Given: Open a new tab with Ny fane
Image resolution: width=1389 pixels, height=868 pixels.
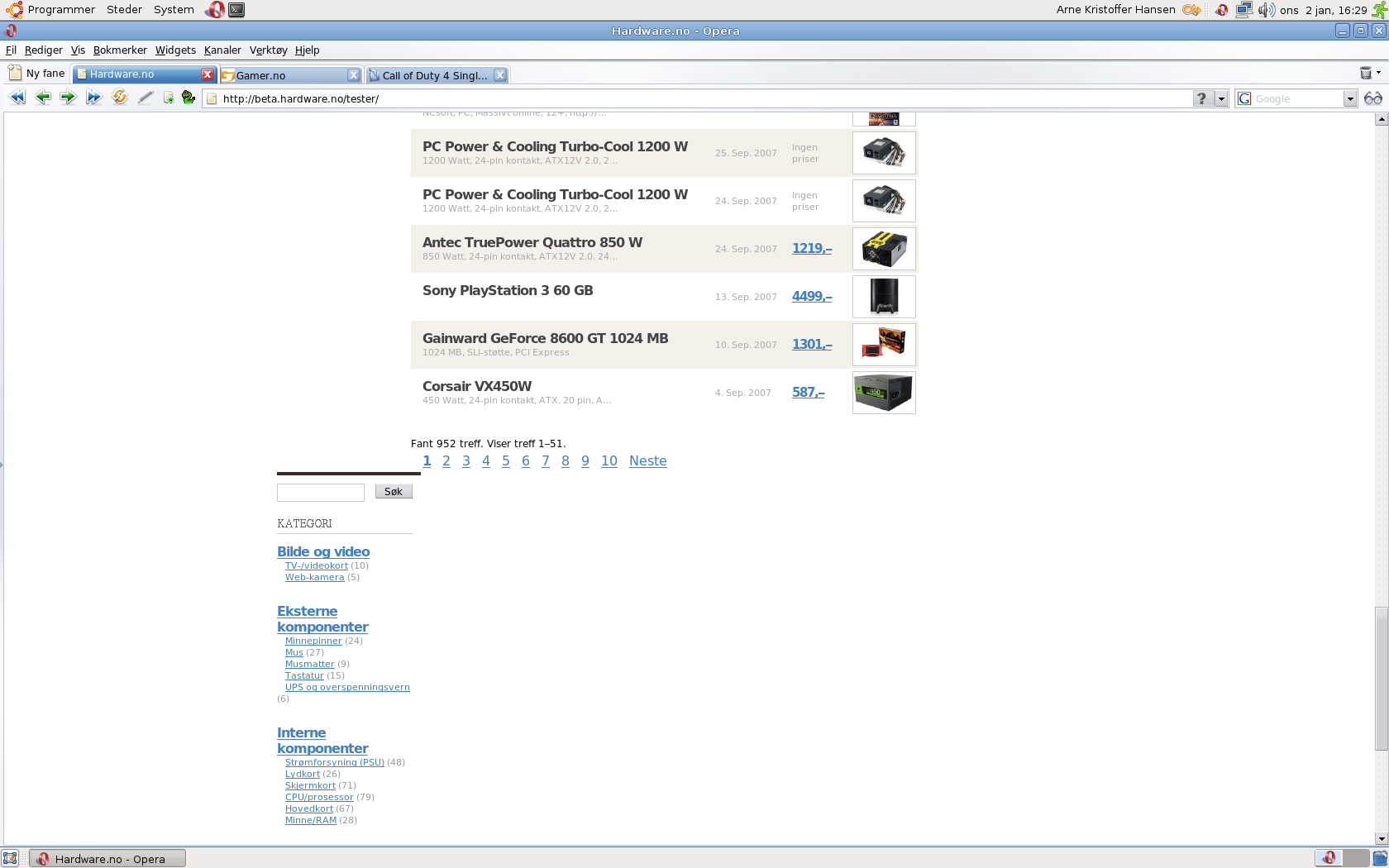Looking at the screenshot, I should point(36,74).
